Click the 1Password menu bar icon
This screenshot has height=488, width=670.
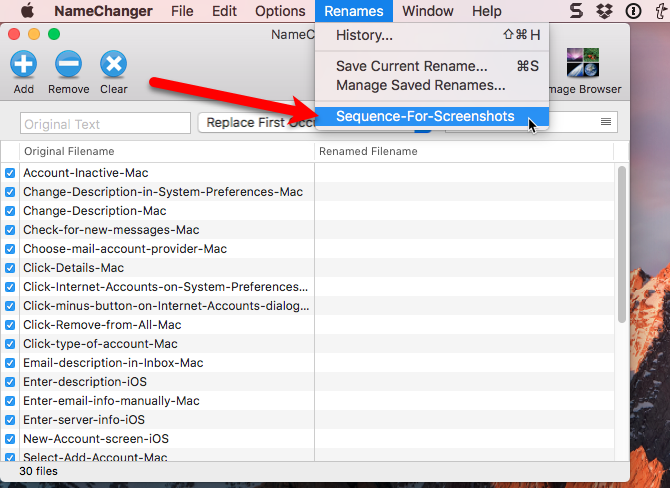click(x=633, y=11)
